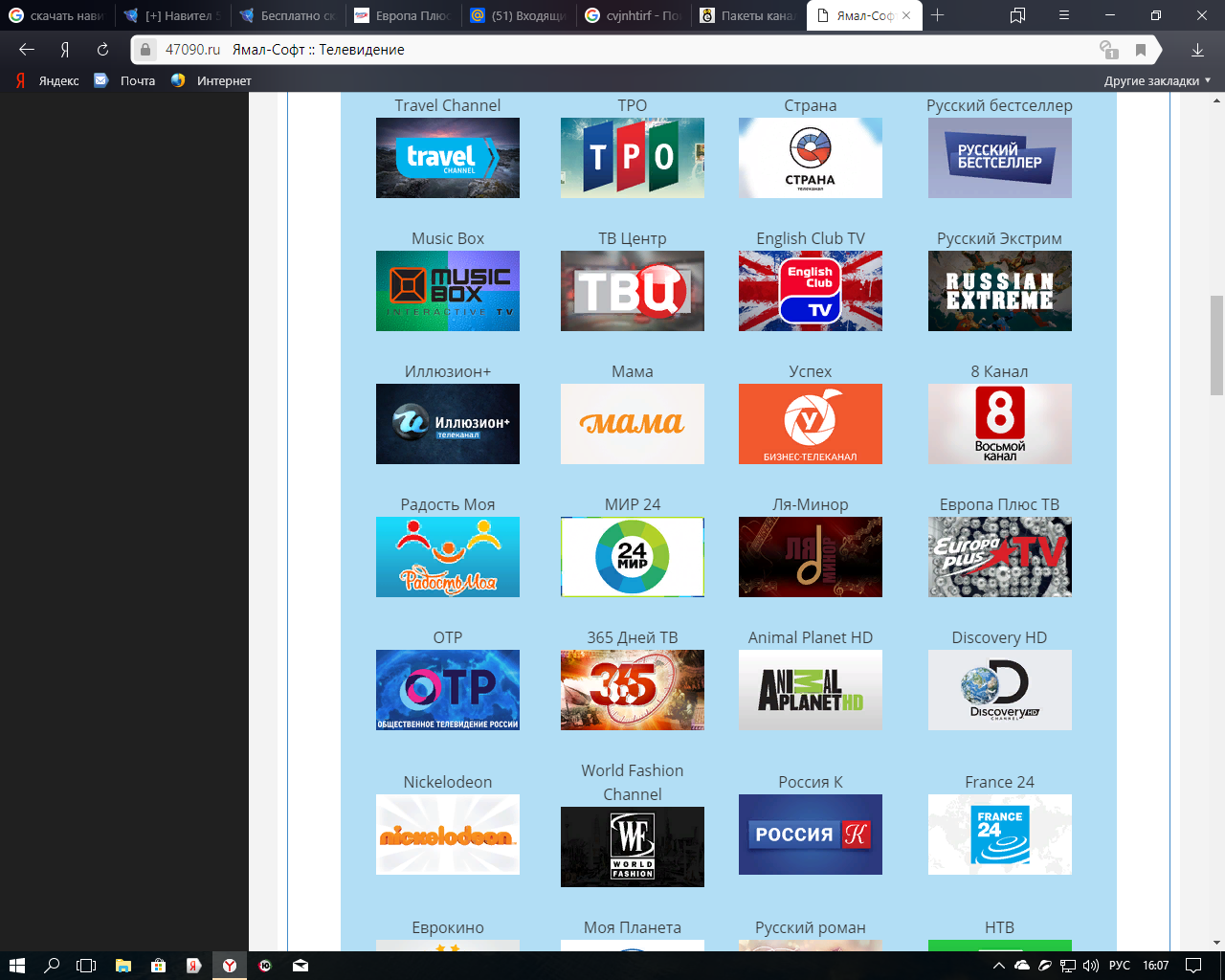Open the ТРО channel logo
Viewport: 1225px width, 980px height.
point(633,158)
